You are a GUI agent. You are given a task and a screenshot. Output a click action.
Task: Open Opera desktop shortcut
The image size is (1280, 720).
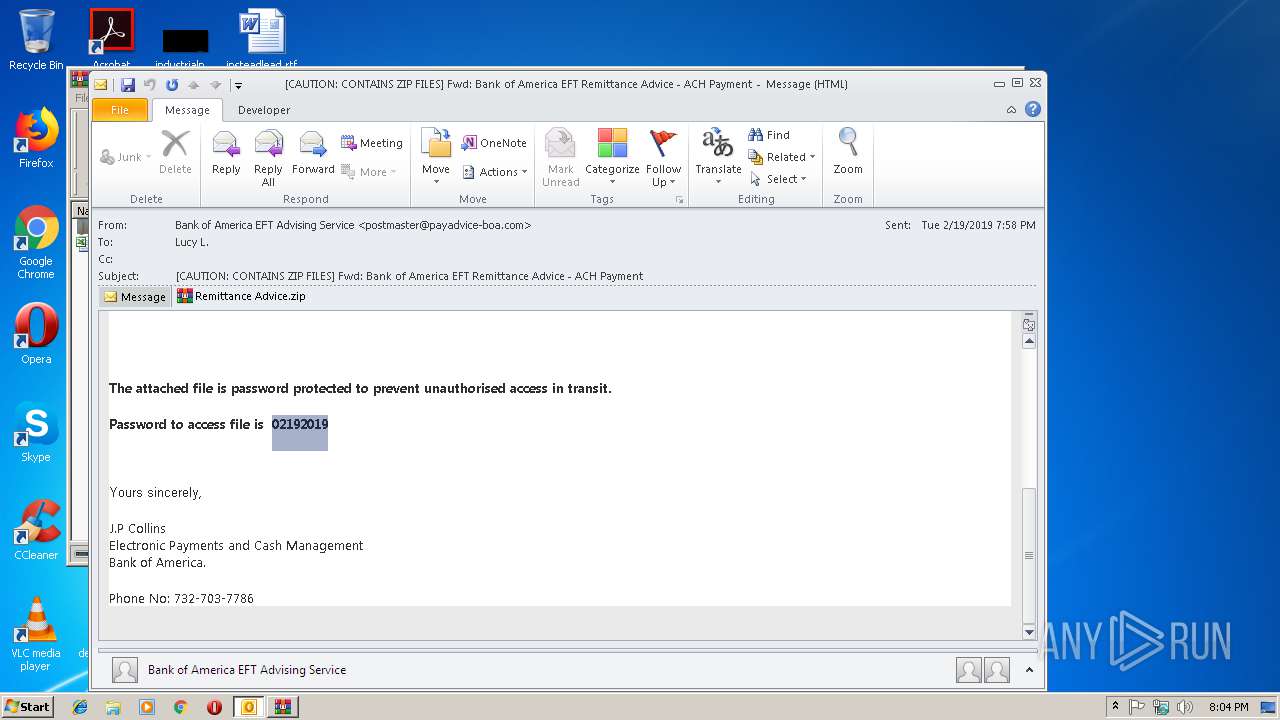(36, 334)
